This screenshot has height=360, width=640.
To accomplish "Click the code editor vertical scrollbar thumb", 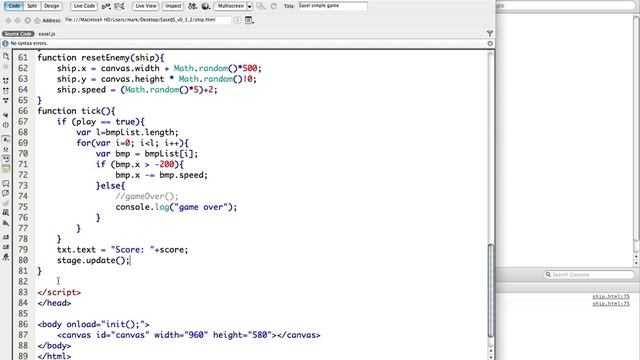I will click(491, 291).
